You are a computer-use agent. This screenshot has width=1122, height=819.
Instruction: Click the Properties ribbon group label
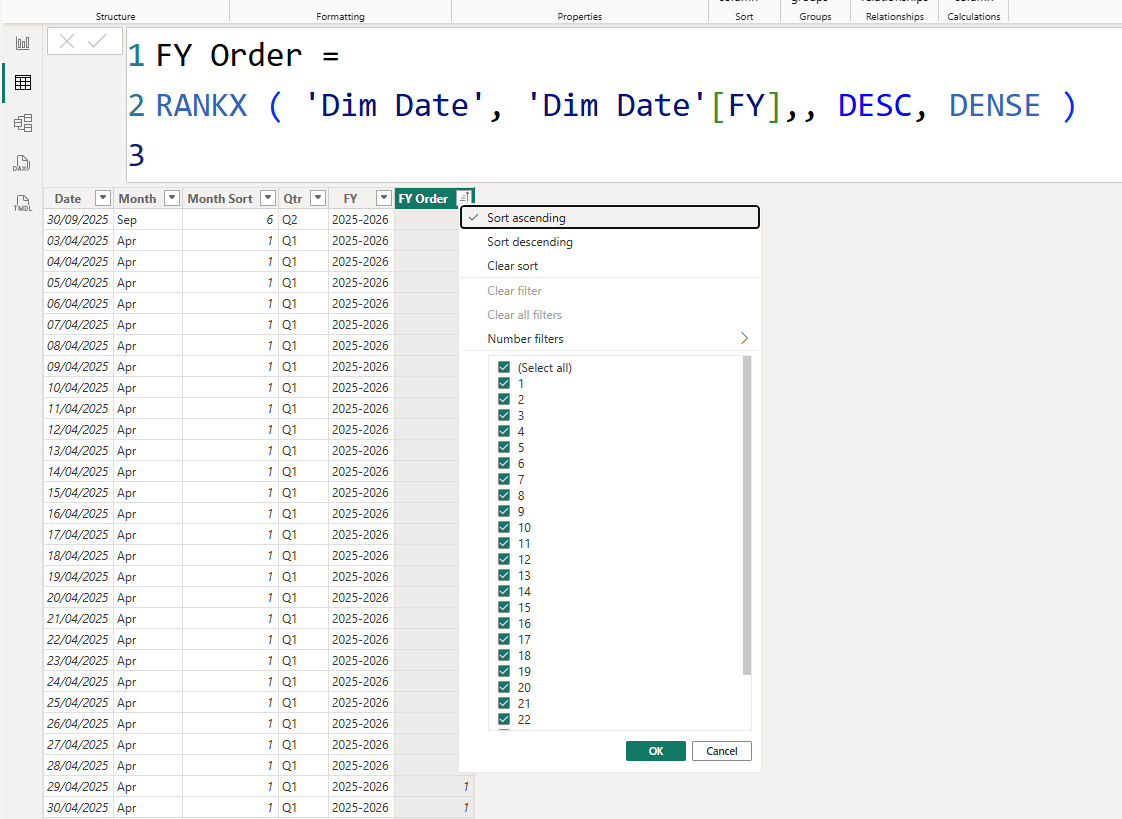point(580,16)
